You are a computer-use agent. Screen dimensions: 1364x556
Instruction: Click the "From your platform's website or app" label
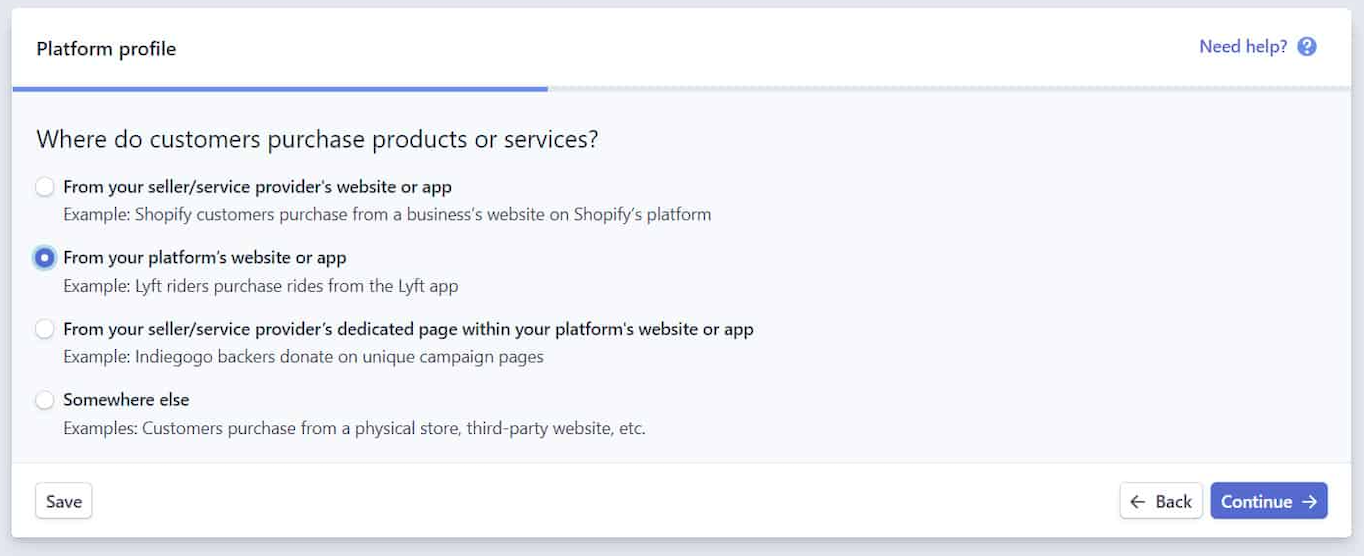pyautogui.click(x=205, y=258)
